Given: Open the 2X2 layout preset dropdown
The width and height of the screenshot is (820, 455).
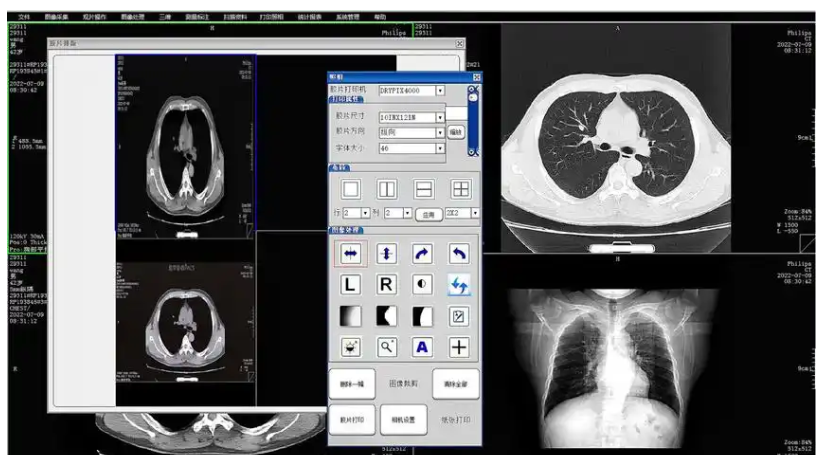Looking at the screenshot, I should [475, 213].
